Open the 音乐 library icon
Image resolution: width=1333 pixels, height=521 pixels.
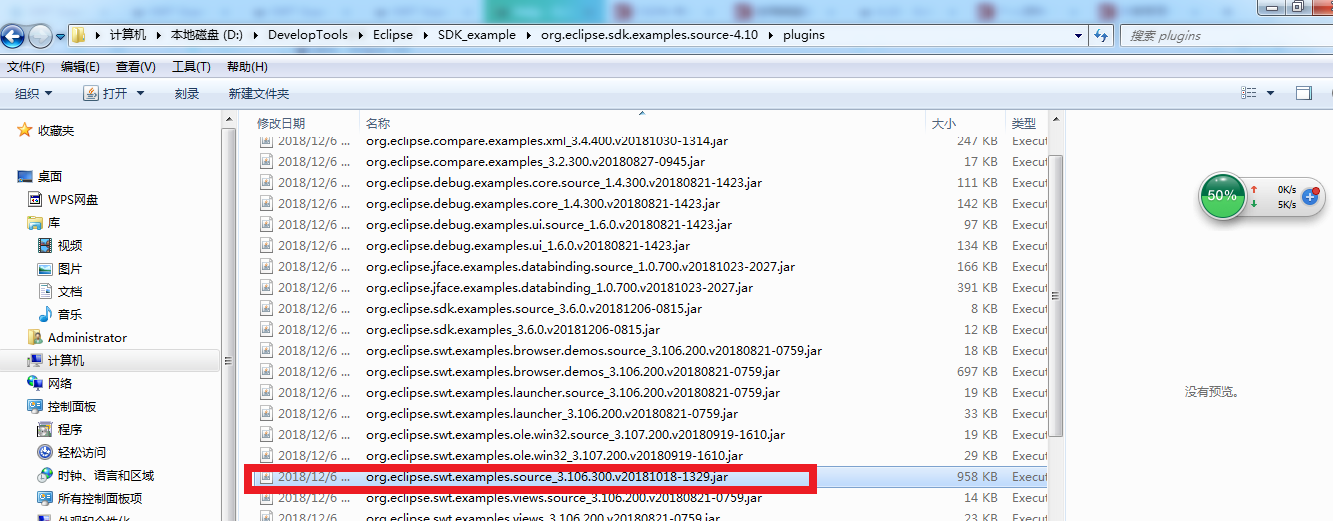[x=45, y=314]
